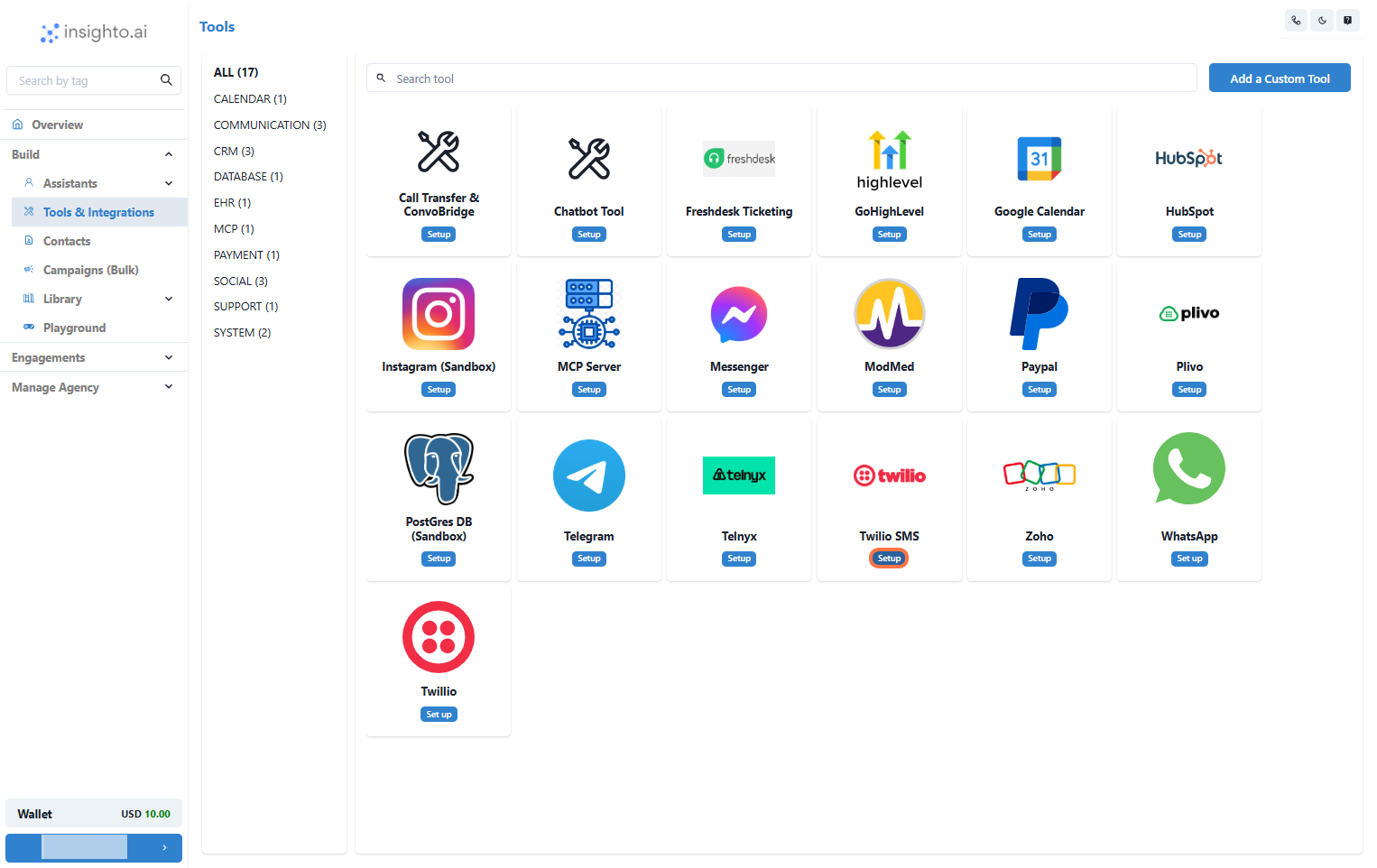
Task: Filter tools by SOCIAL (3)
Action: coord(241,281)
